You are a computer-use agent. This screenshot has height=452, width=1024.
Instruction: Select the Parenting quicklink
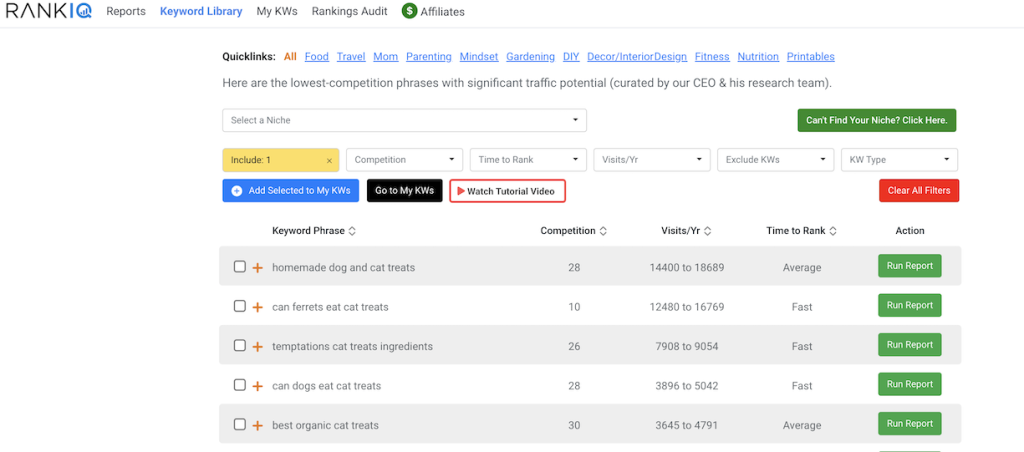point(429,57)
